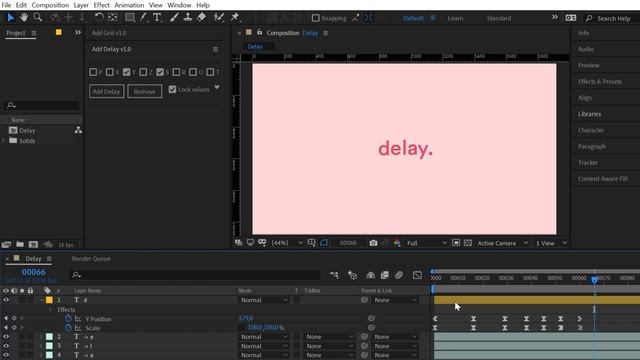Click the Search Help field
The width and height of the screenshot is (640, 360).
pos(613,18)
